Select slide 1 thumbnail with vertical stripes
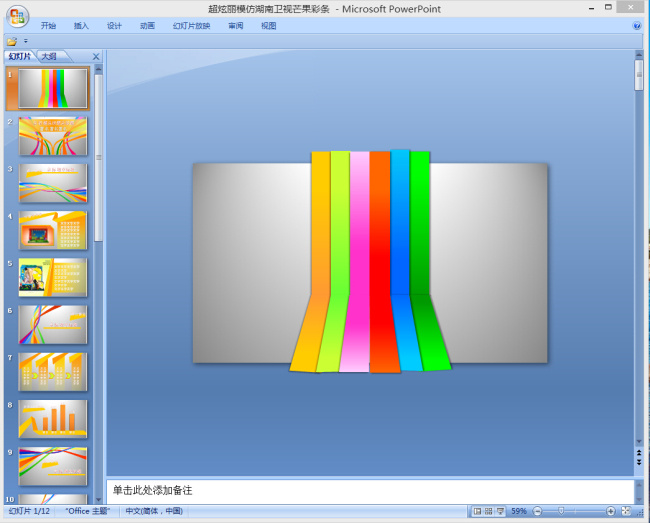 click(x=53, y=88)
